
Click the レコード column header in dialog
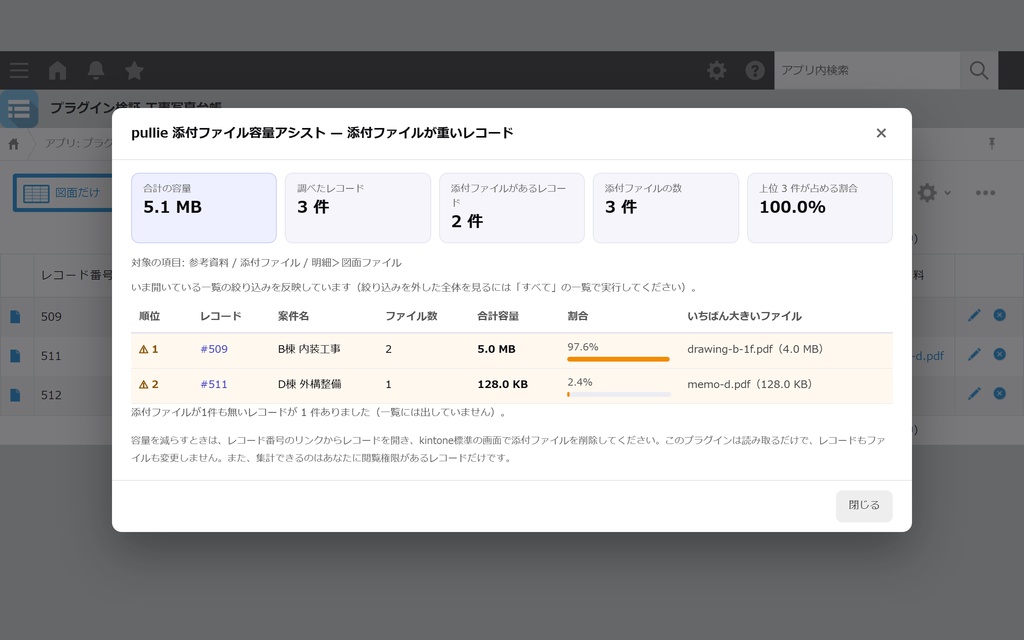coord(221,316)
